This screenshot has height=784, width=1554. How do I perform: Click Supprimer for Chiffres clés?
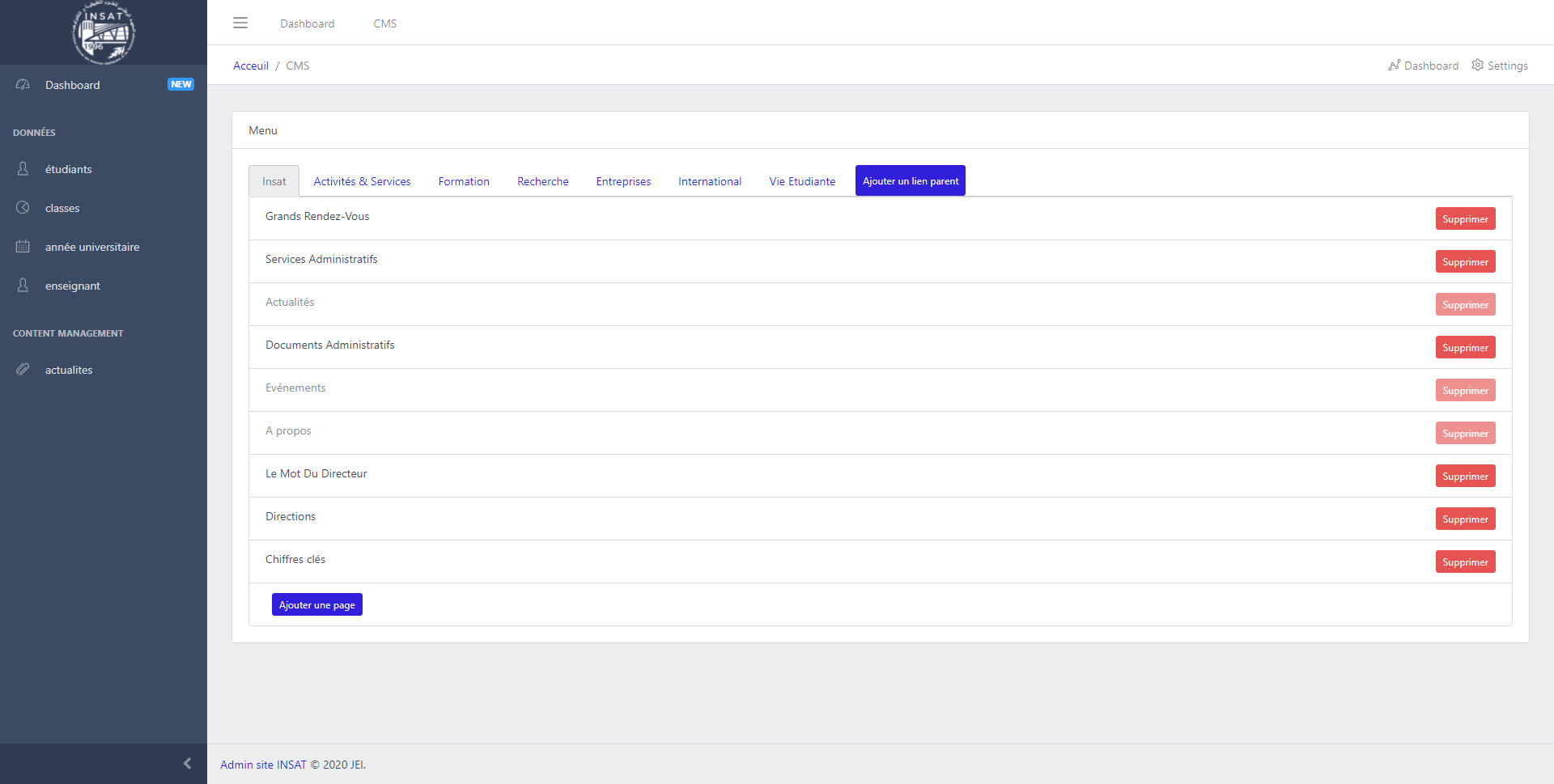click(1465, 562)
